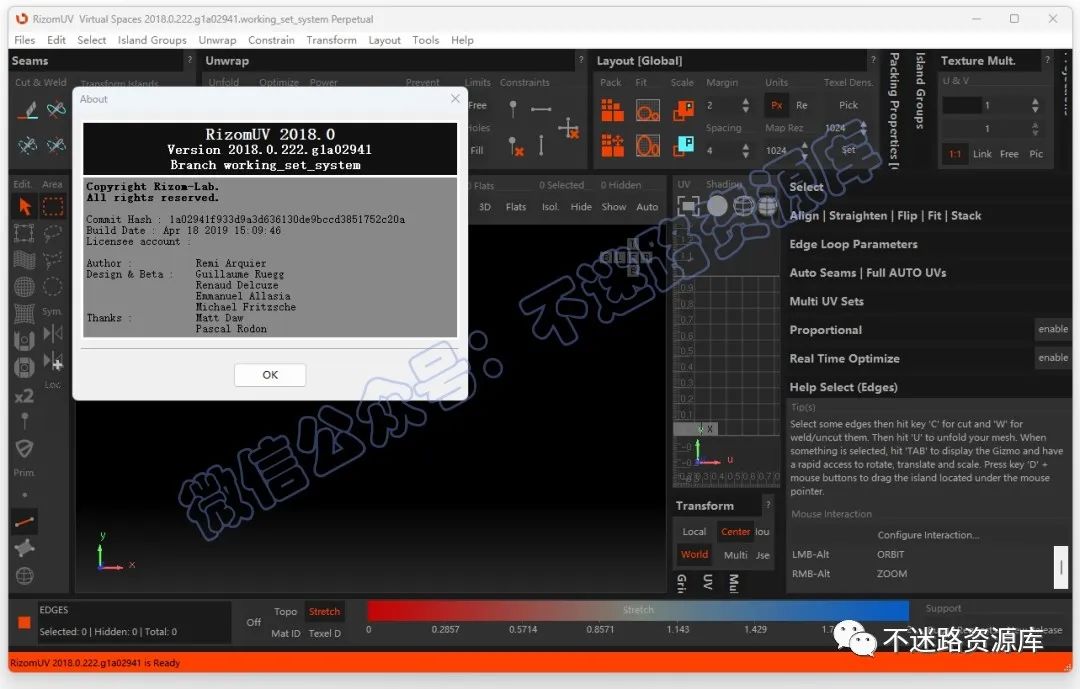Select the solid sphere shading mode

(717, 205)
